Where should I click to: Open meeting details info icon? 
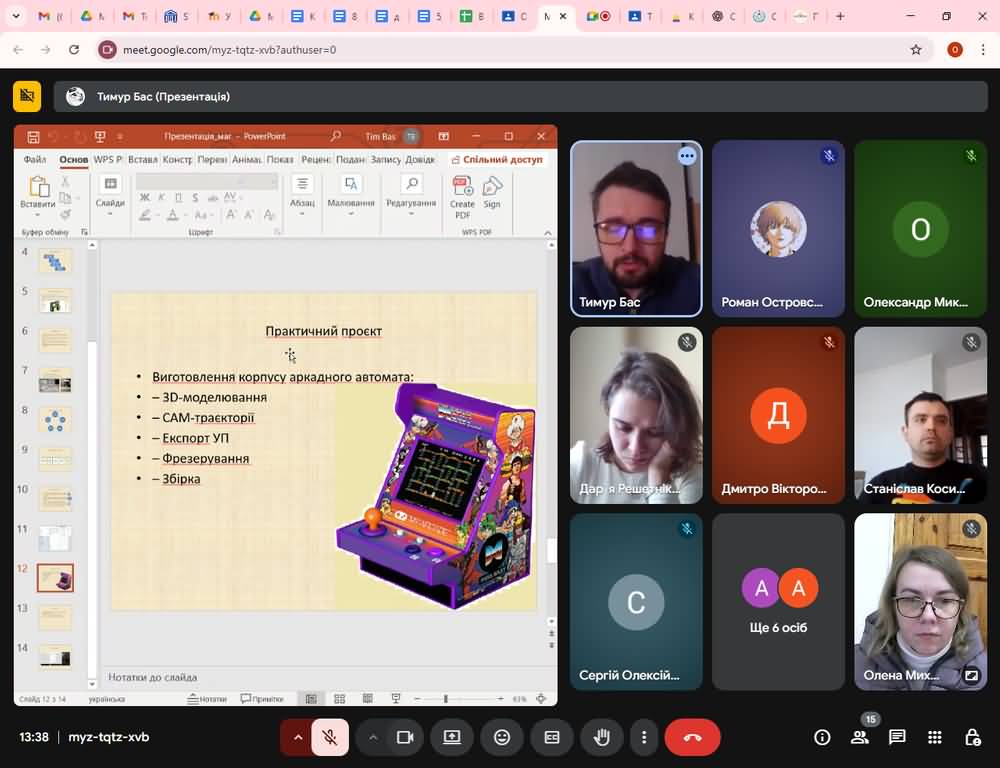coord(822,737)
